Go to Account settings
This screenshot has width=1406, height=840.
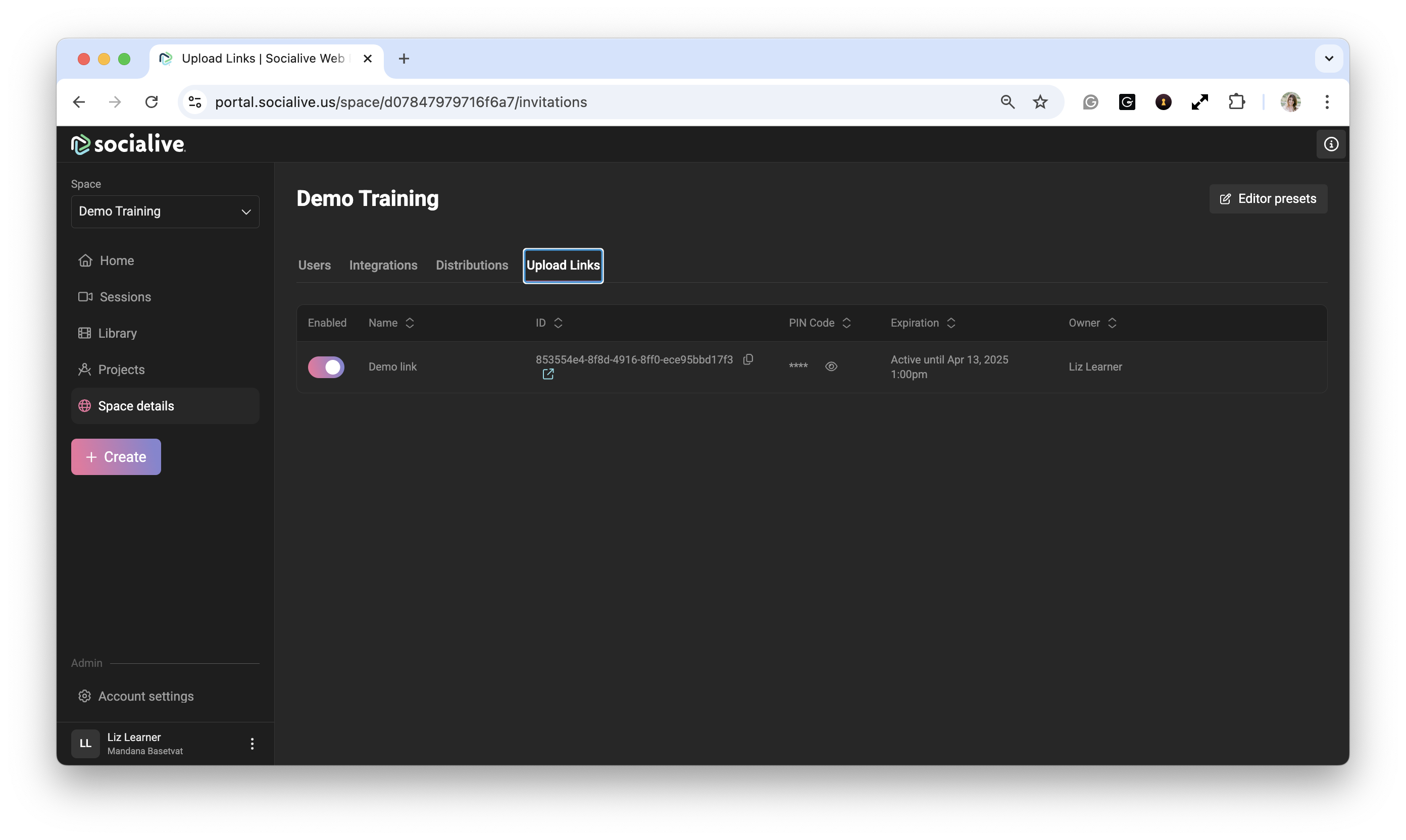(145, 696)
